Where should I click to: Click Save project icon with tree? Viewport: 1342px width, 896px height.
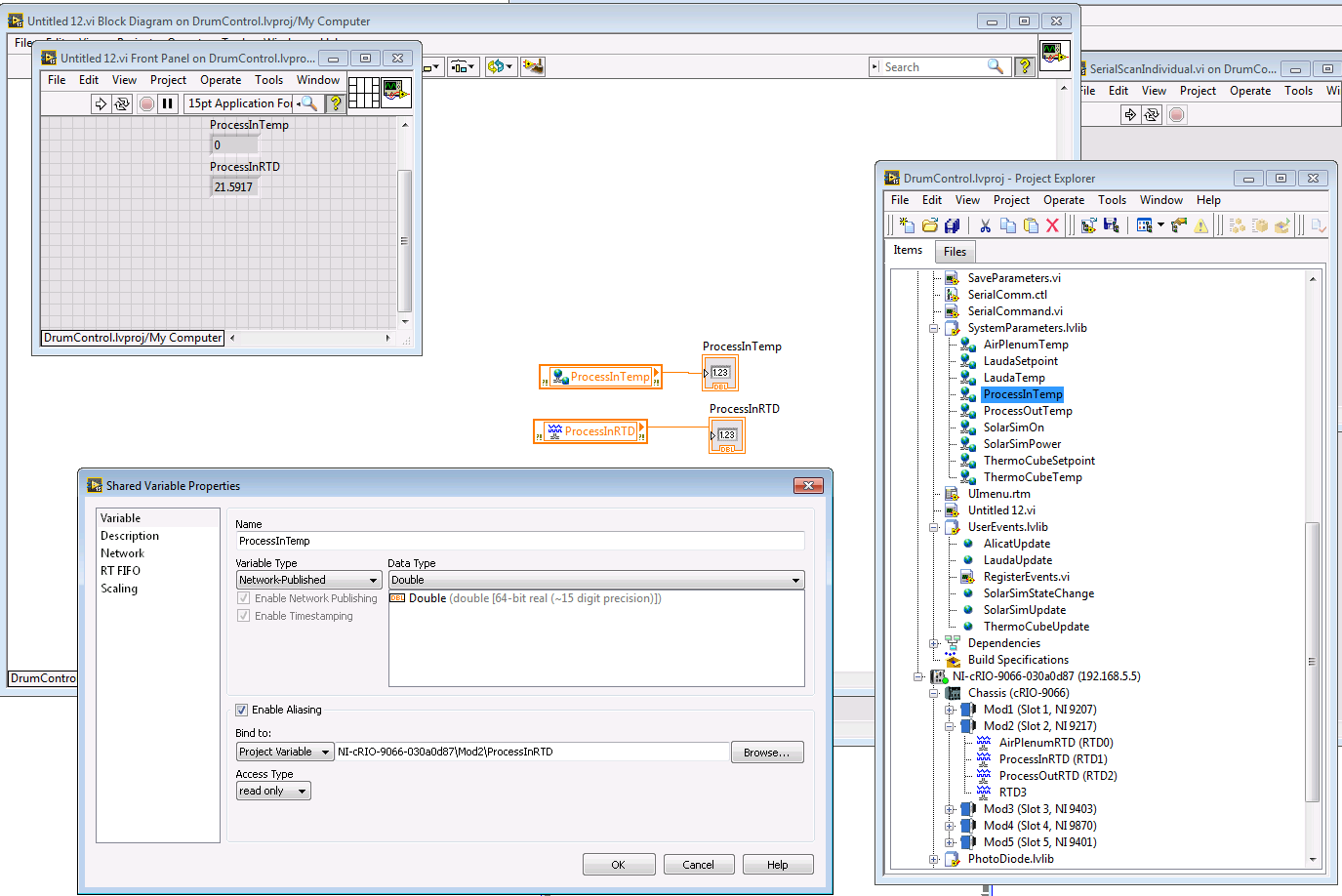pos(1111,225)
